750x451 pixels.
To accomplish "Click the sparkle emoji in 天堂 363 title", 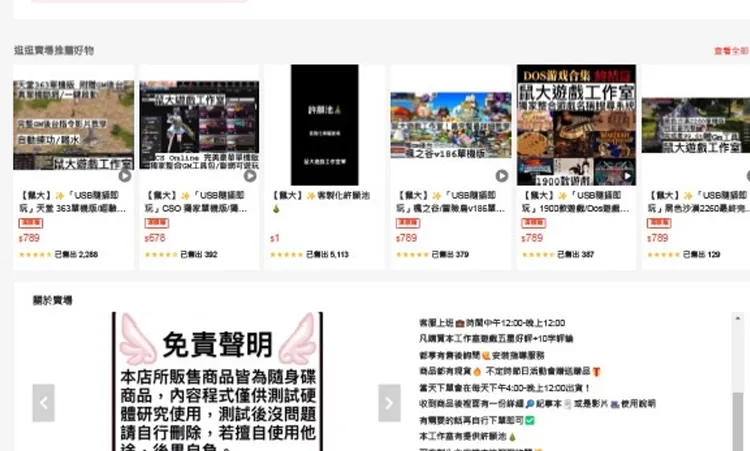I will coord(59,196).
